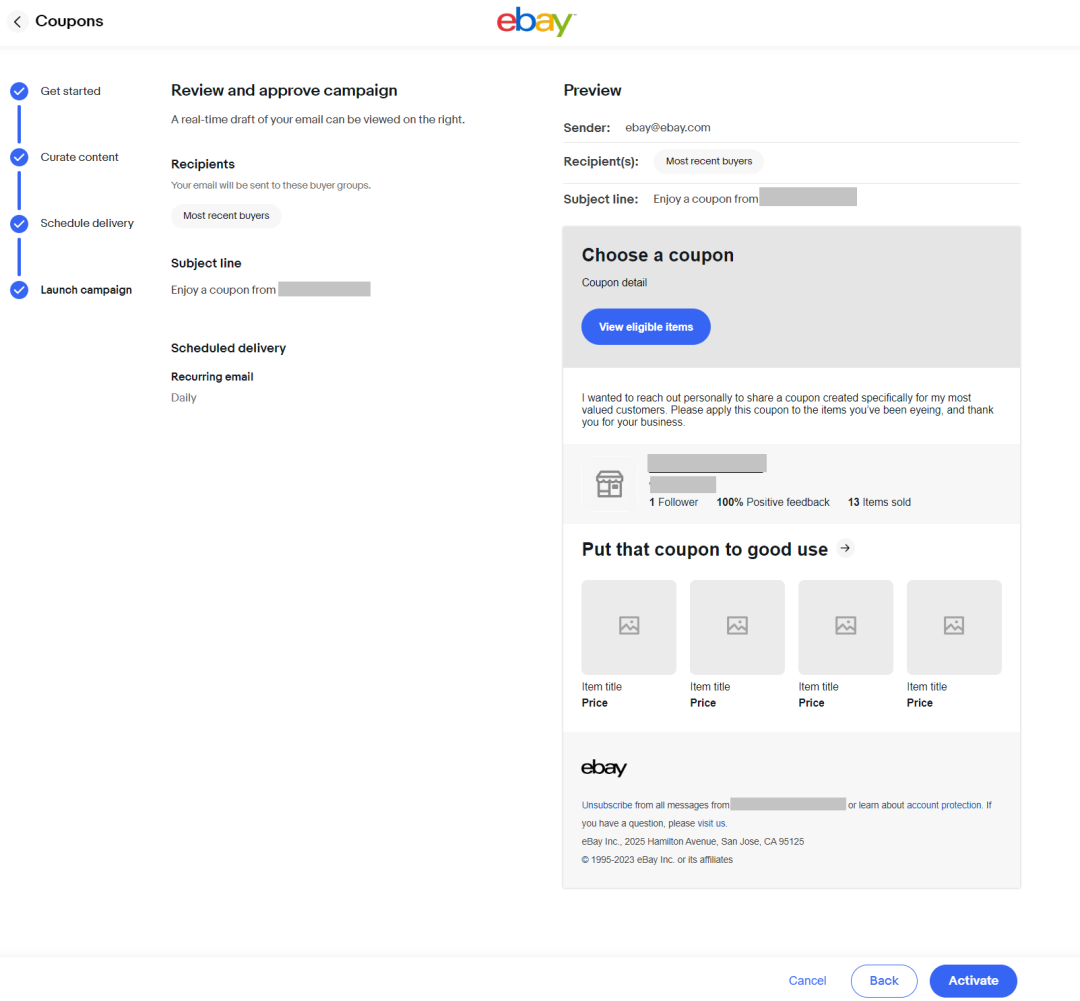Click the storefront icon in the email preview

click(x=609, y=482)
